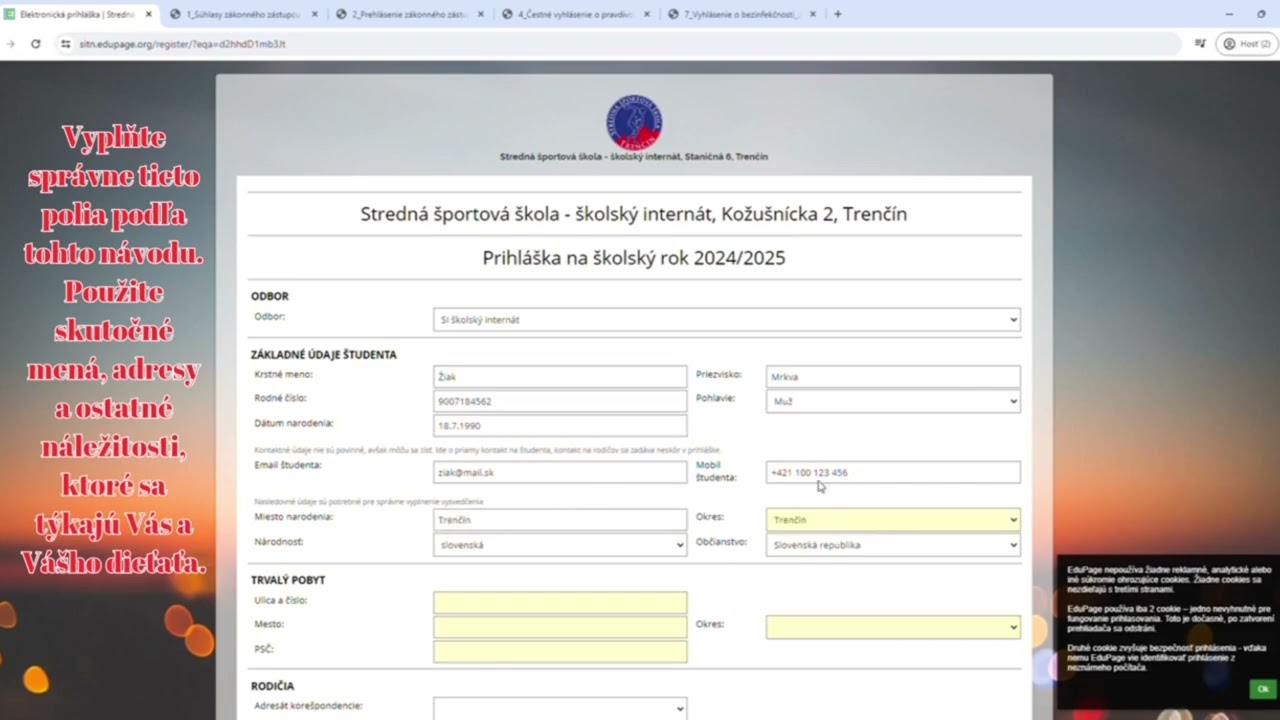Click the school logo emblem
This screenshot has height=720, width=1280.
tap(634, 122)
